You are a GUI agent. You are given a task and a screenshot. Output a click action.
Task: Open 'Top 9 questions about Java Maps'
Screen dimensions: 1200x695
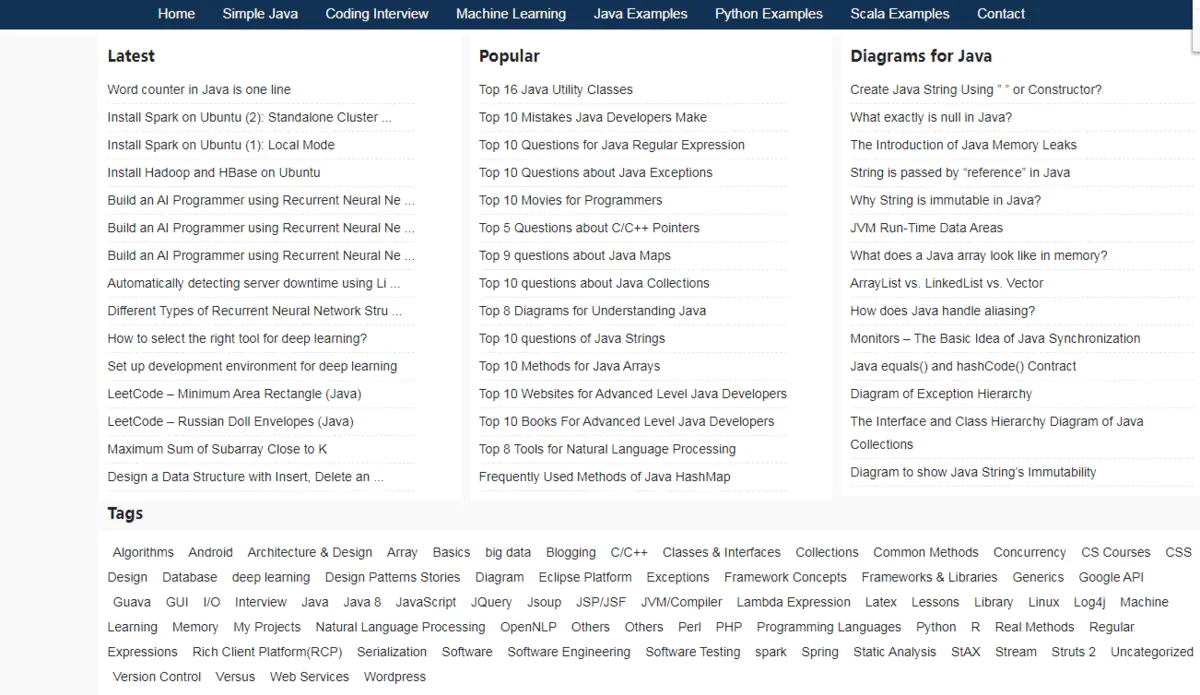point(575,256)
